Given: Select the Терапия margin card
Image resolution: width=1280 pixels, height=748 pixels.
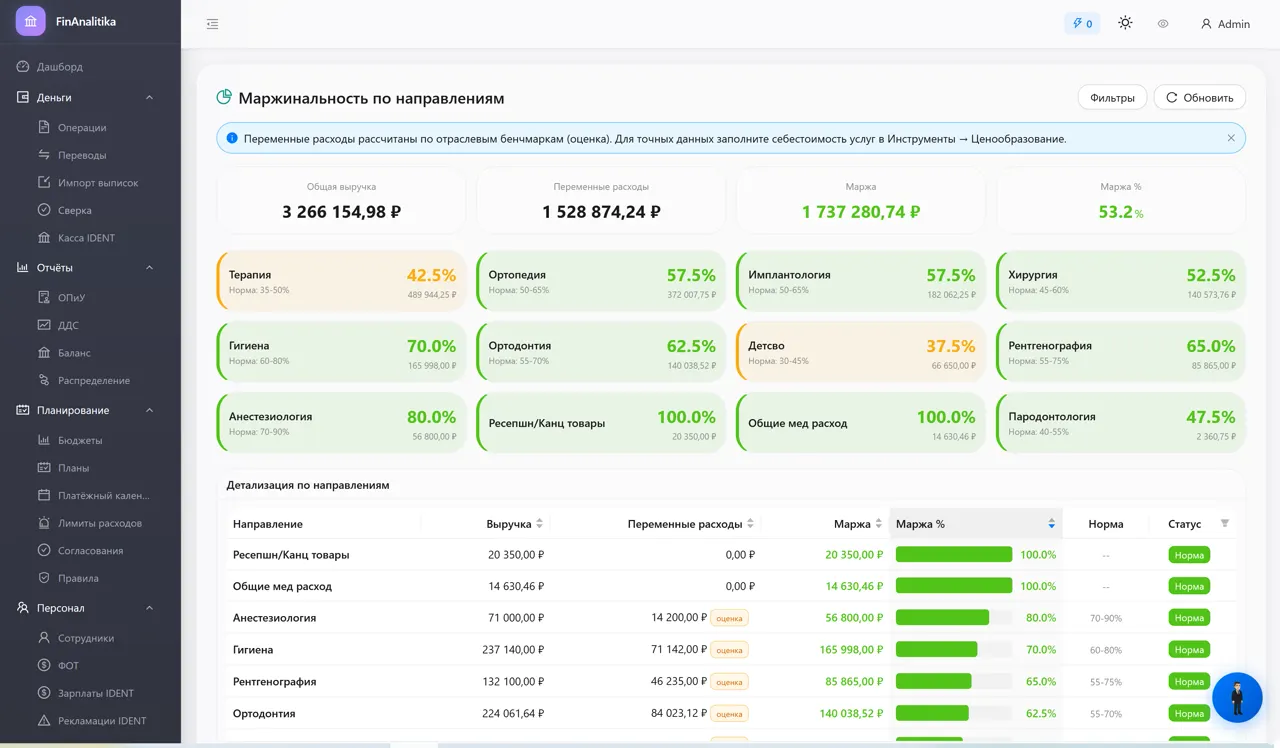Looking at the screenshot, I should 342,281.
